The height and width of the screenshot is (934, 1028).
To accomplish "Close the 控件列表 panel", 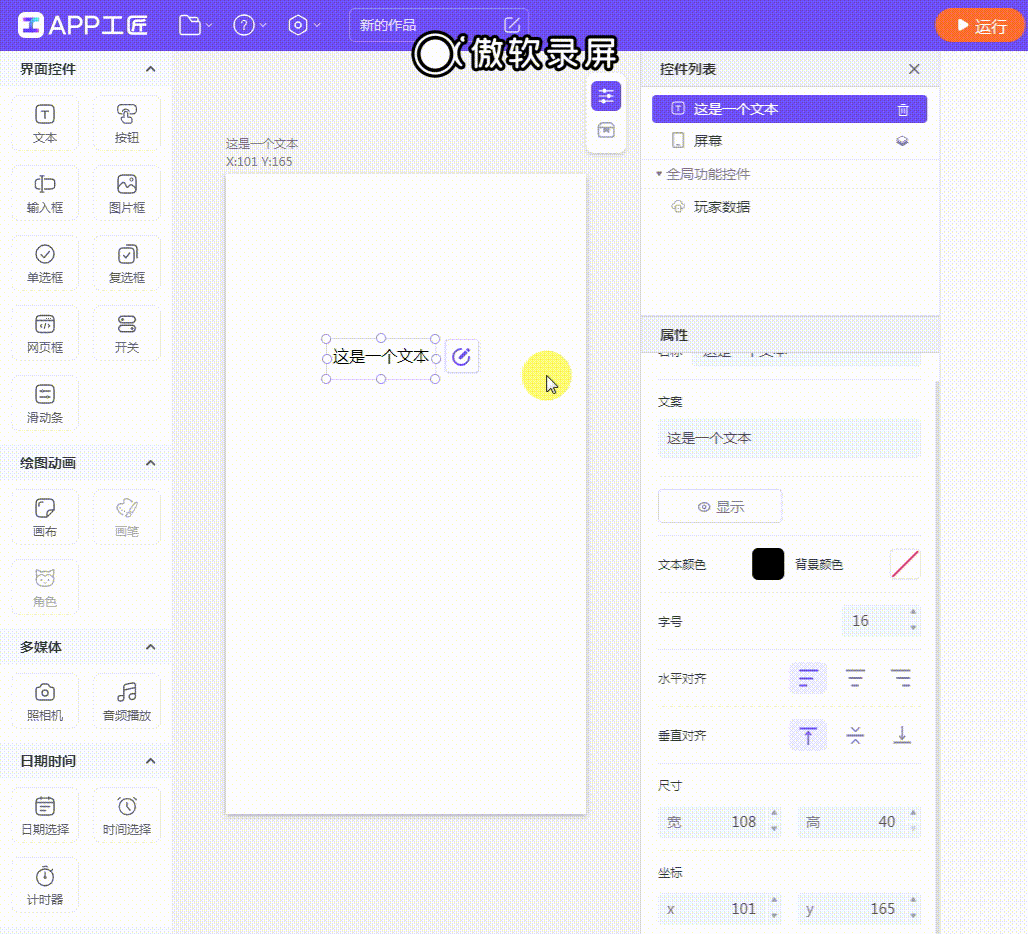I will click(914, 69).
